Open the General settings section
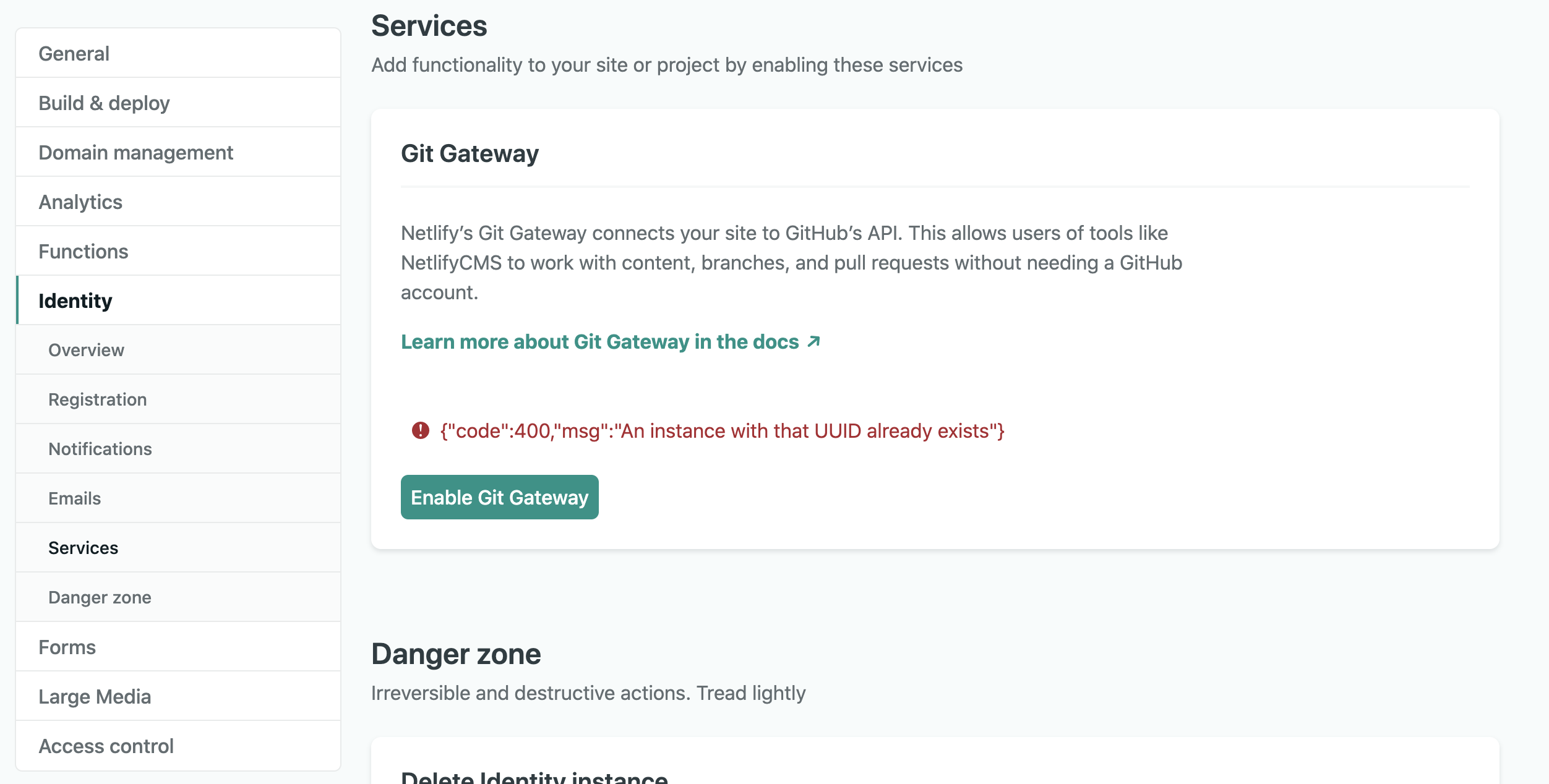The height and width of the screenshot is (784, 1549). point(178,53)
